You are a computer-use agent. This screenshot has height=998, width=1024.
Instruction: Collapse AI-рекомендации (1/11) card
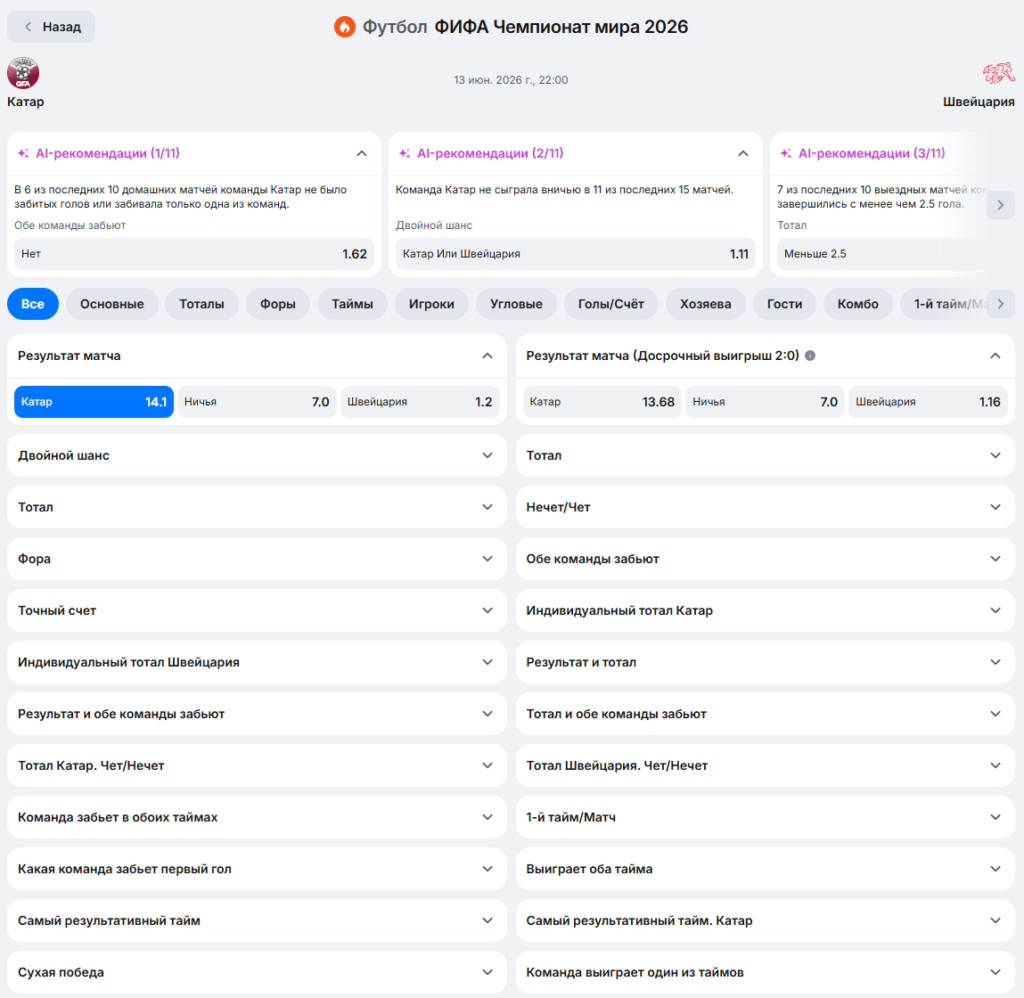(x=362, y=153)
